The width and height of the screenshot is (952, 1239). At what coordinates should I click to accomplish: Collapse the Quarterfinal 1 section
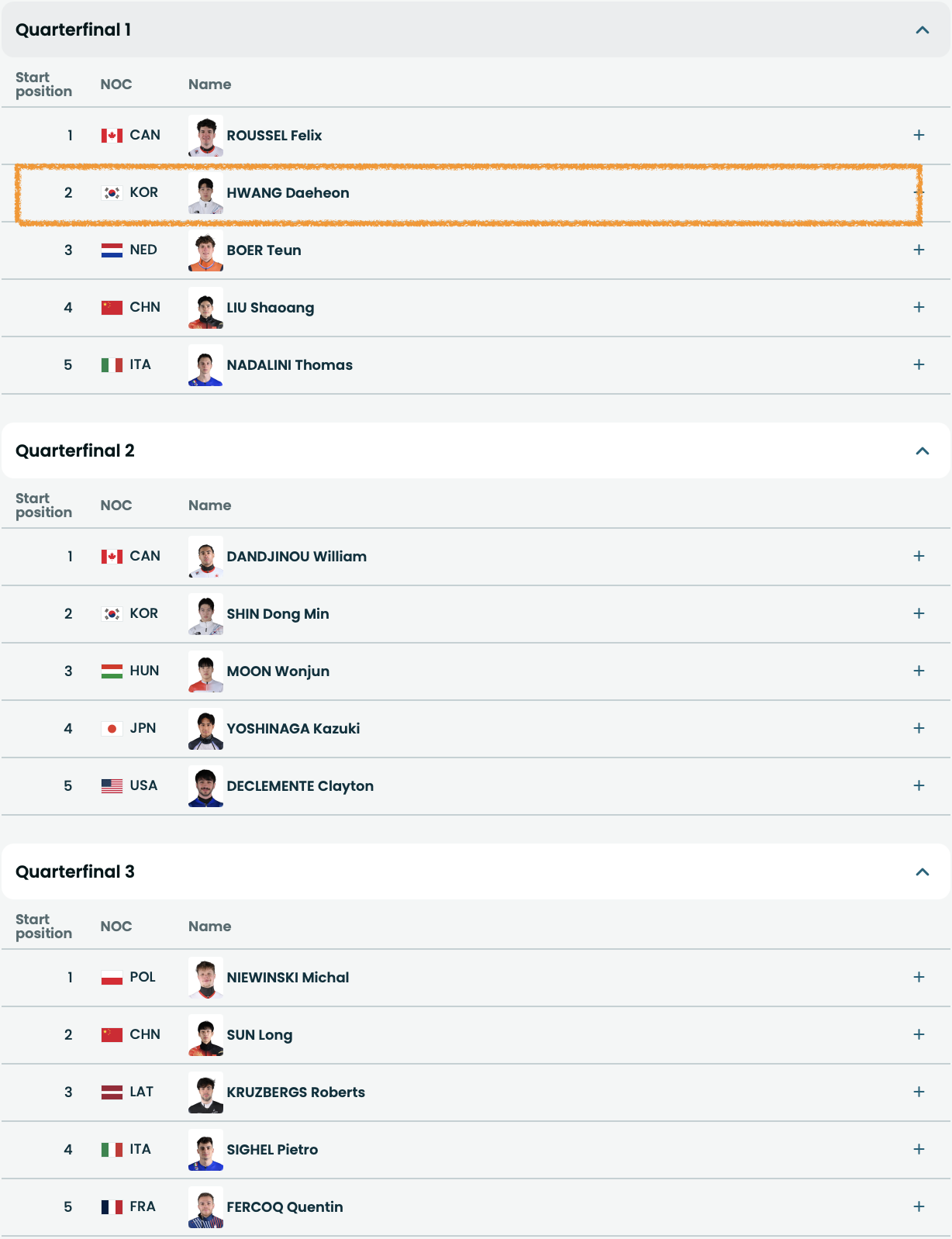click(922, 30)
